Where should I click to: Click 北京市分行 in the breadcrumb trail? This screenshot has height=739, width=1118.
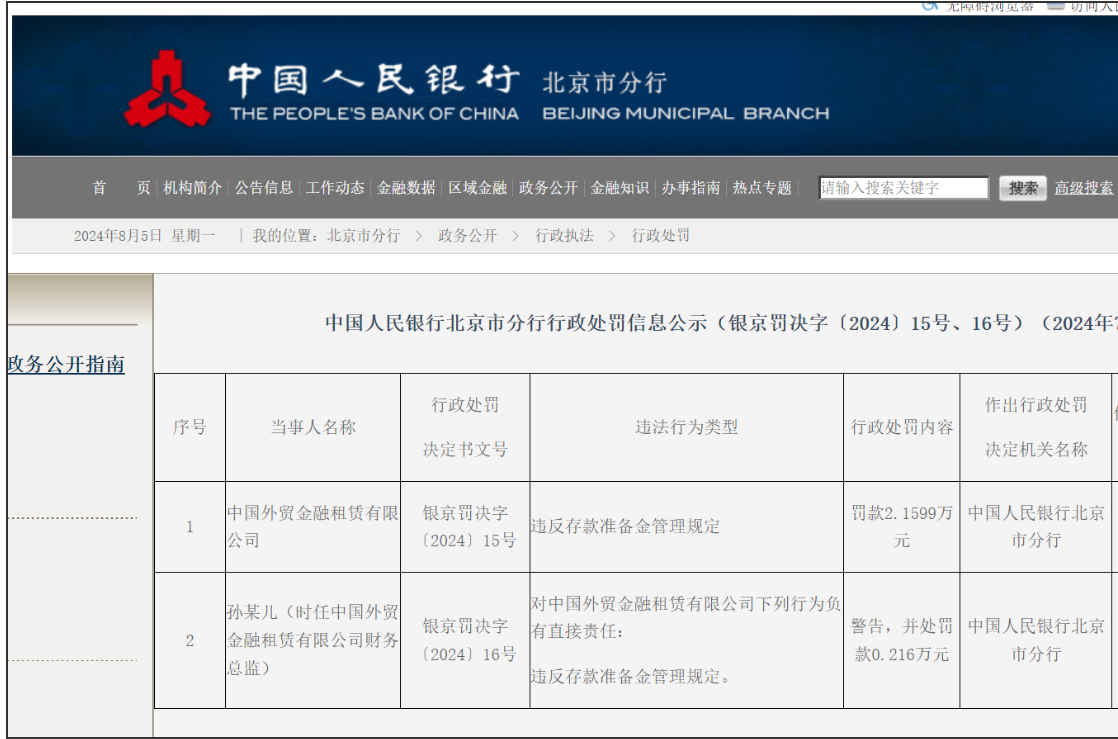click(x=363, y=236)
